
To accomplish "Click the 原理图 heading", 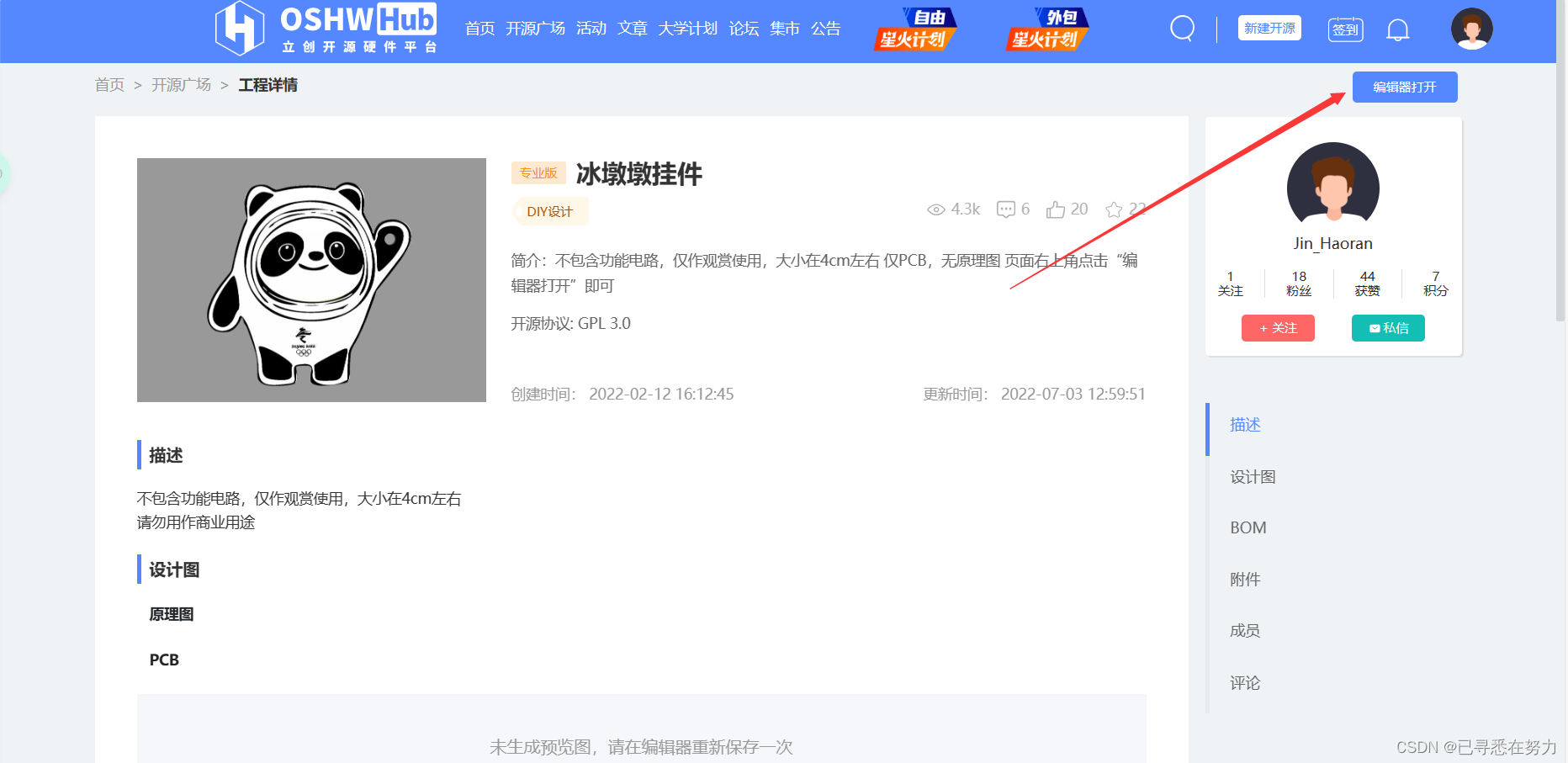I will click(x=172, y=615).
